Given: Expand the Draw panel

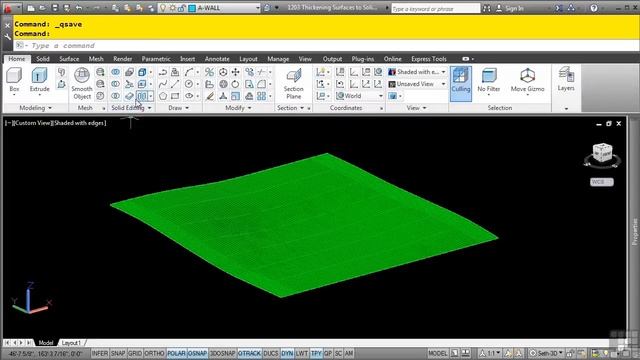Looking at the screenshot, I should click(178, 108).
